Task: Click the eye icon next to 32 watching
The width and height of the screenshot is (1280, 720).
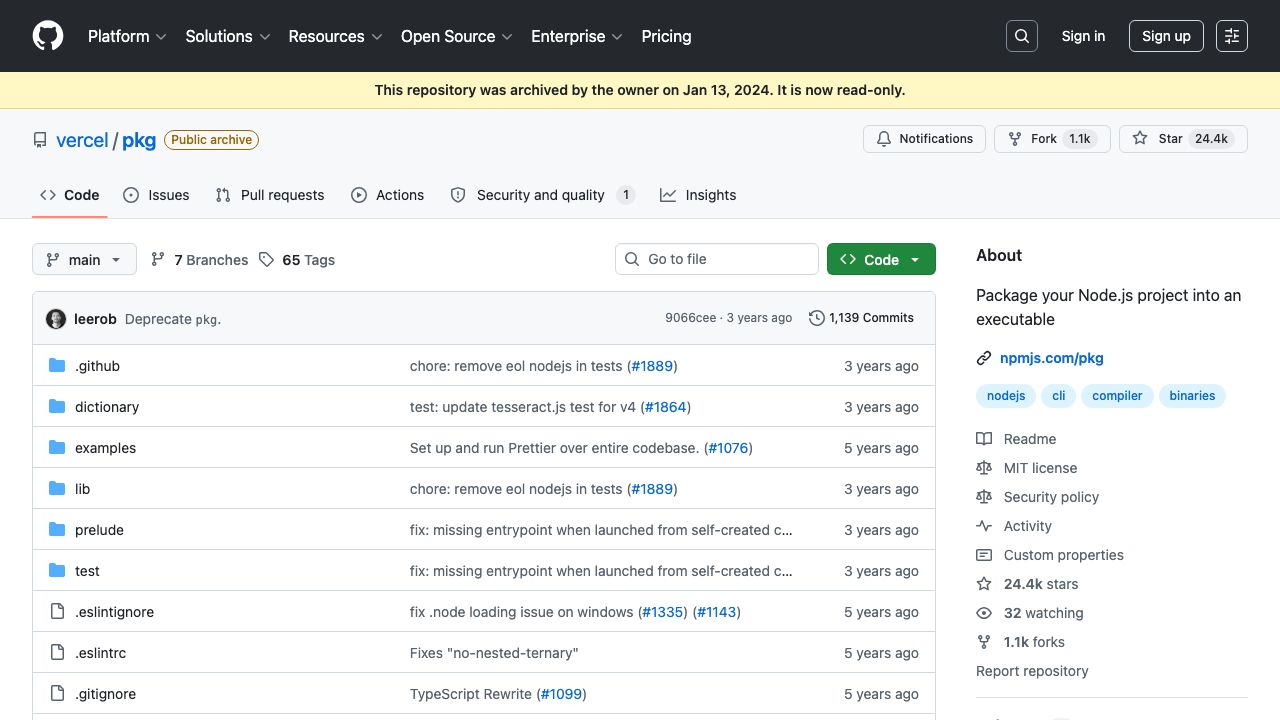Action: pyautogui.click(x=984, y=613)
